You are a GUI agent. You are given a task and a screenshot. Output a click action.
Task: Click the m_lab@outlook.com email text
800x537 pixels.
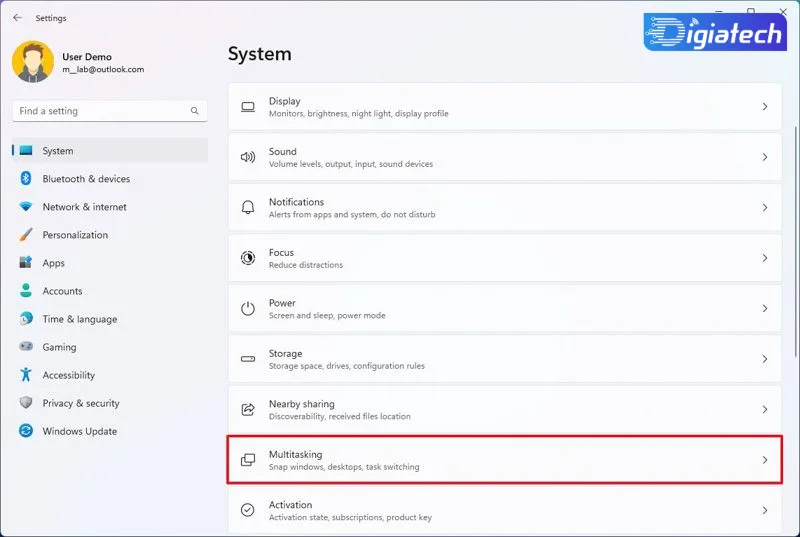pyautogui.click(x=104, y=69)
